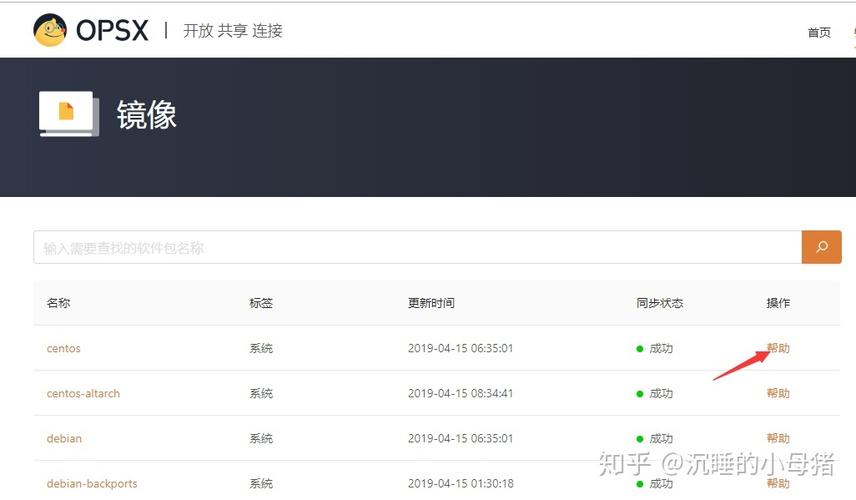Click the OPSX brand text

[112, 31]
